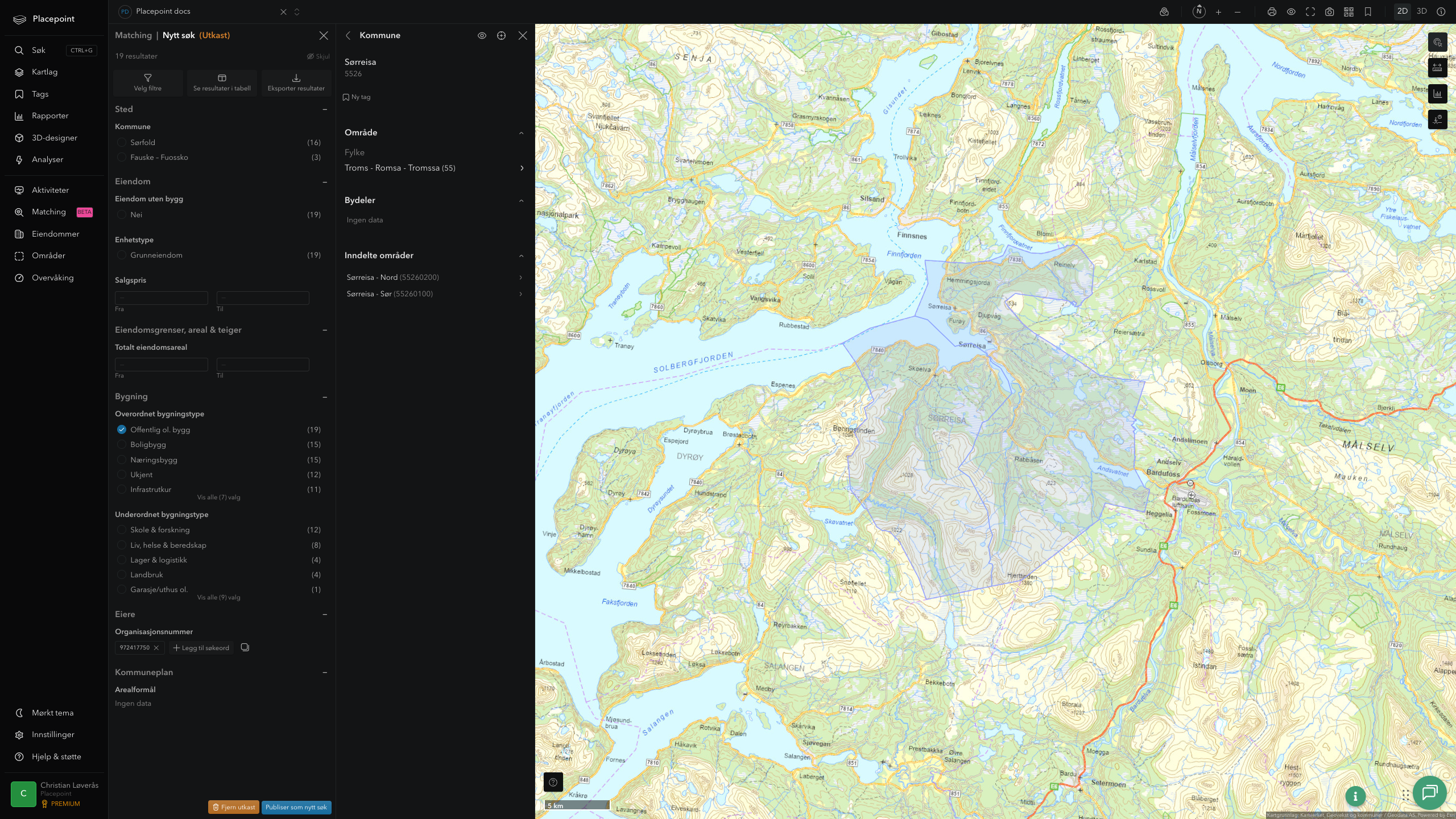Click Publiser som nytt søk

point(296,807)
